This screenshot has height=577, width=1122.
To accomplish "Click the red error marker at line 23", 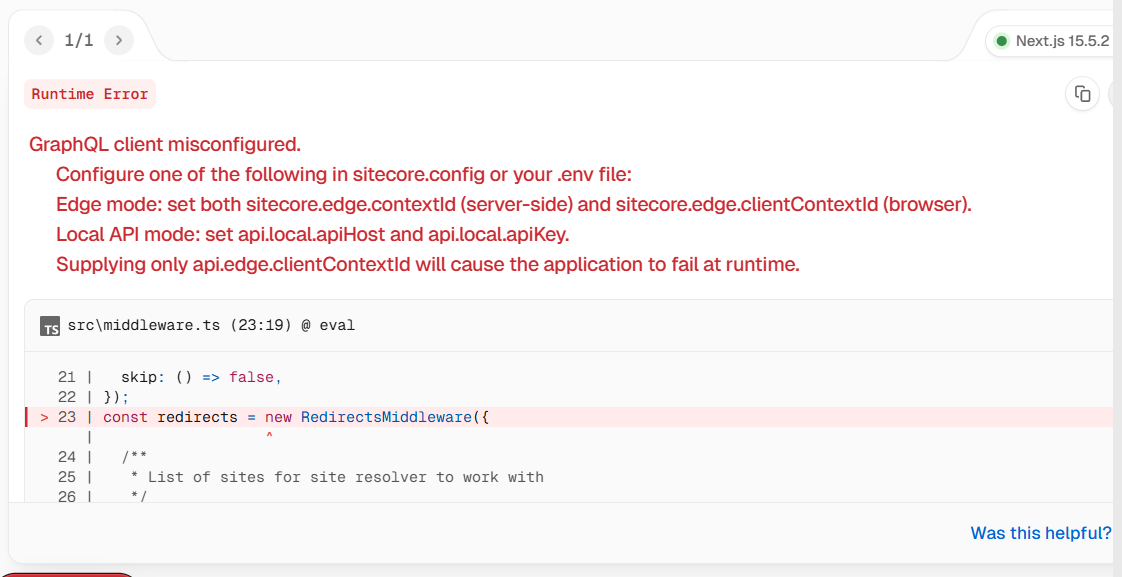I will pos(44,417).
